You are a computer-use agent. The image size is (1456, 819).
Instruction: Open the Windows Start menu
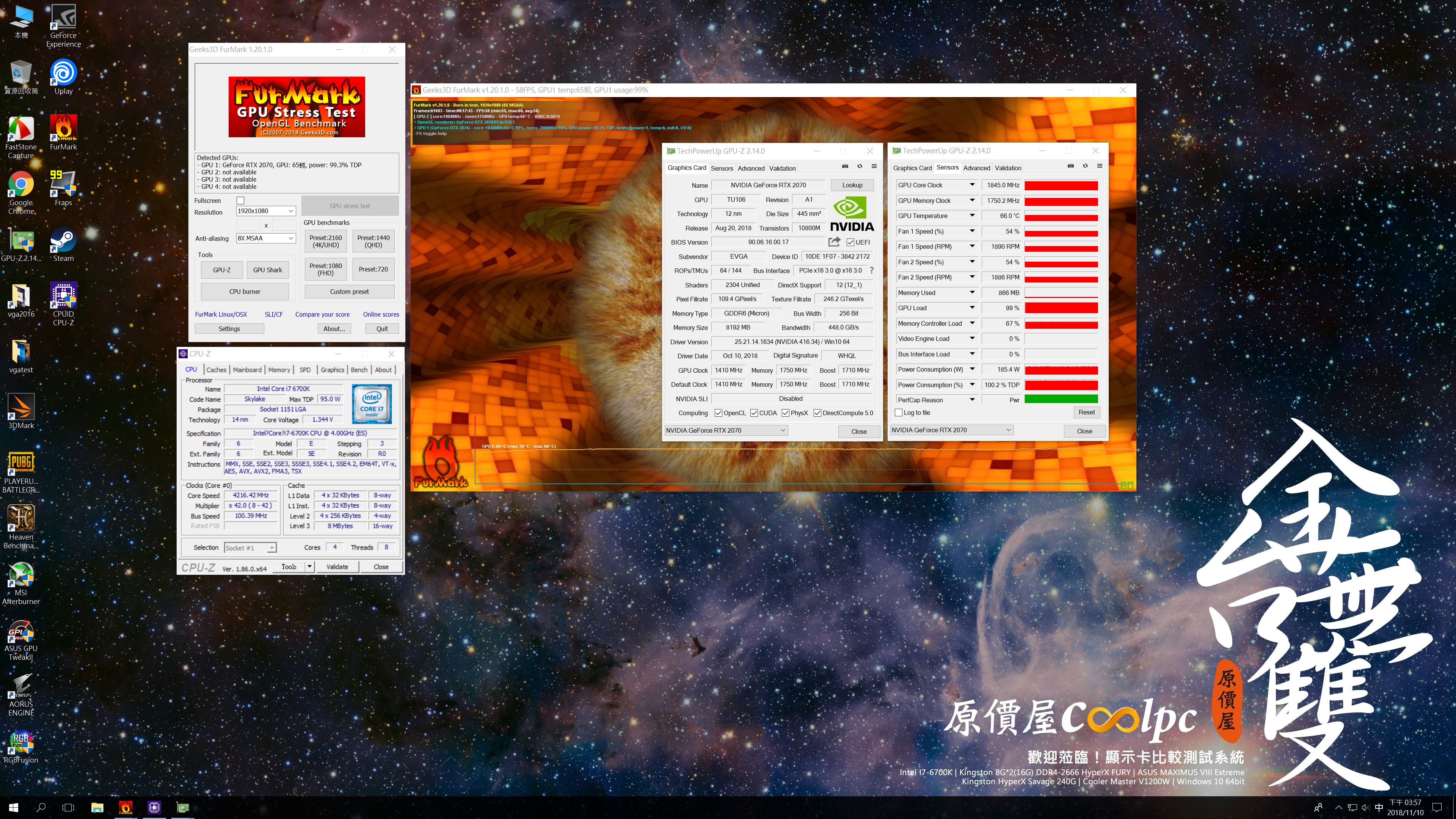point(14,807)
